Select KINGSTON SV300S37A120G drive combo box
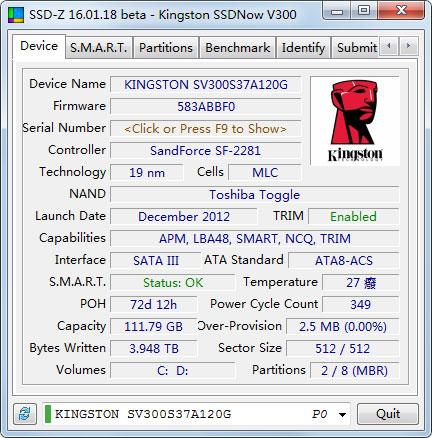432x438 pixels. 196,414
